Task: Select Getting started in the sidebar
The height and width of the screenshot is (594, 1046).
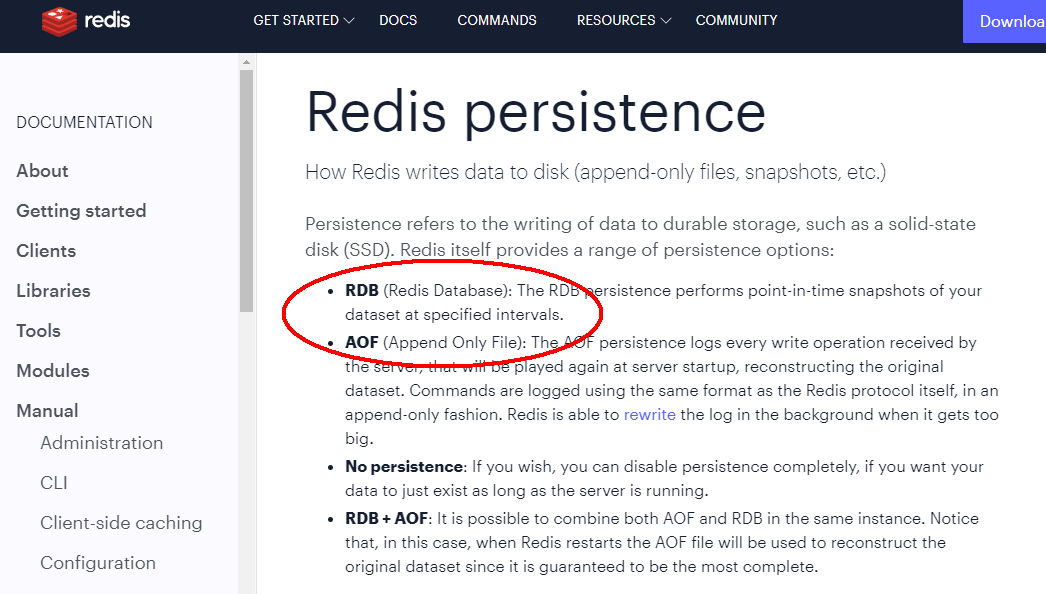Action: 81,211
